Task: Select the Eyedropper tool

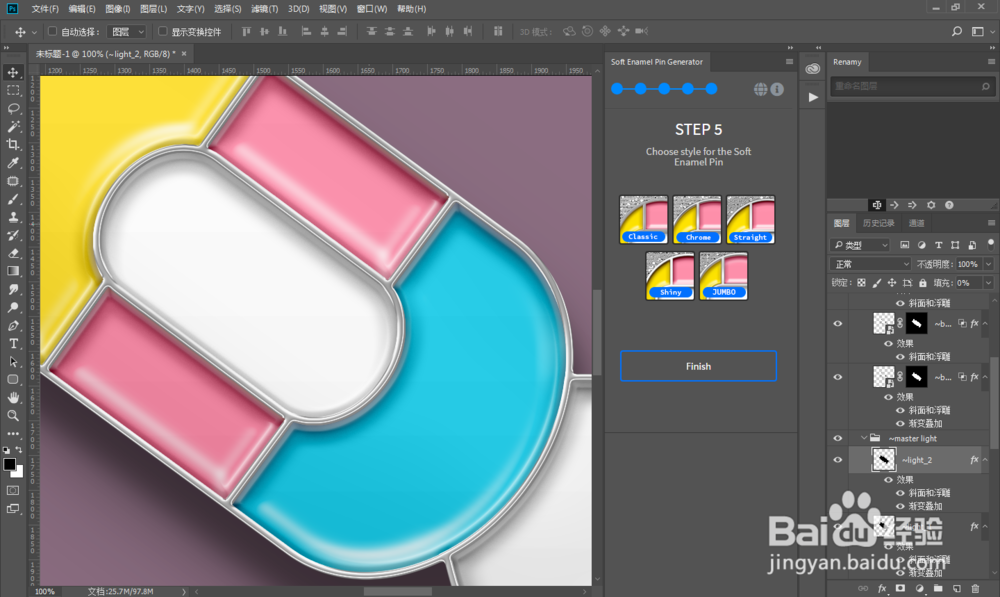Action: pyautogui.click(x=13, y=163)
